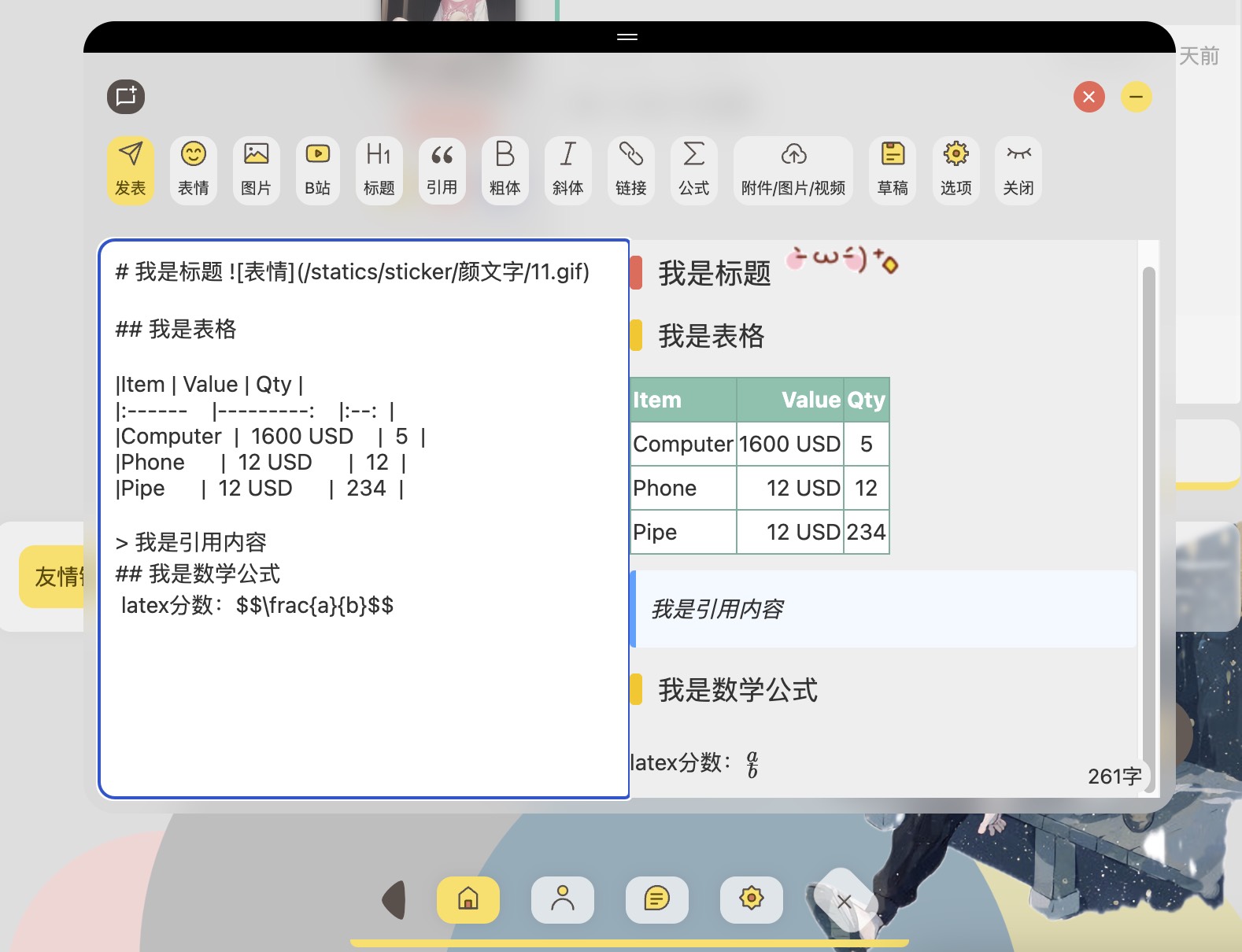1242x952 pixels.
Task: Apply the H1 标题 heading format
Action: click(x=379, y=169)
